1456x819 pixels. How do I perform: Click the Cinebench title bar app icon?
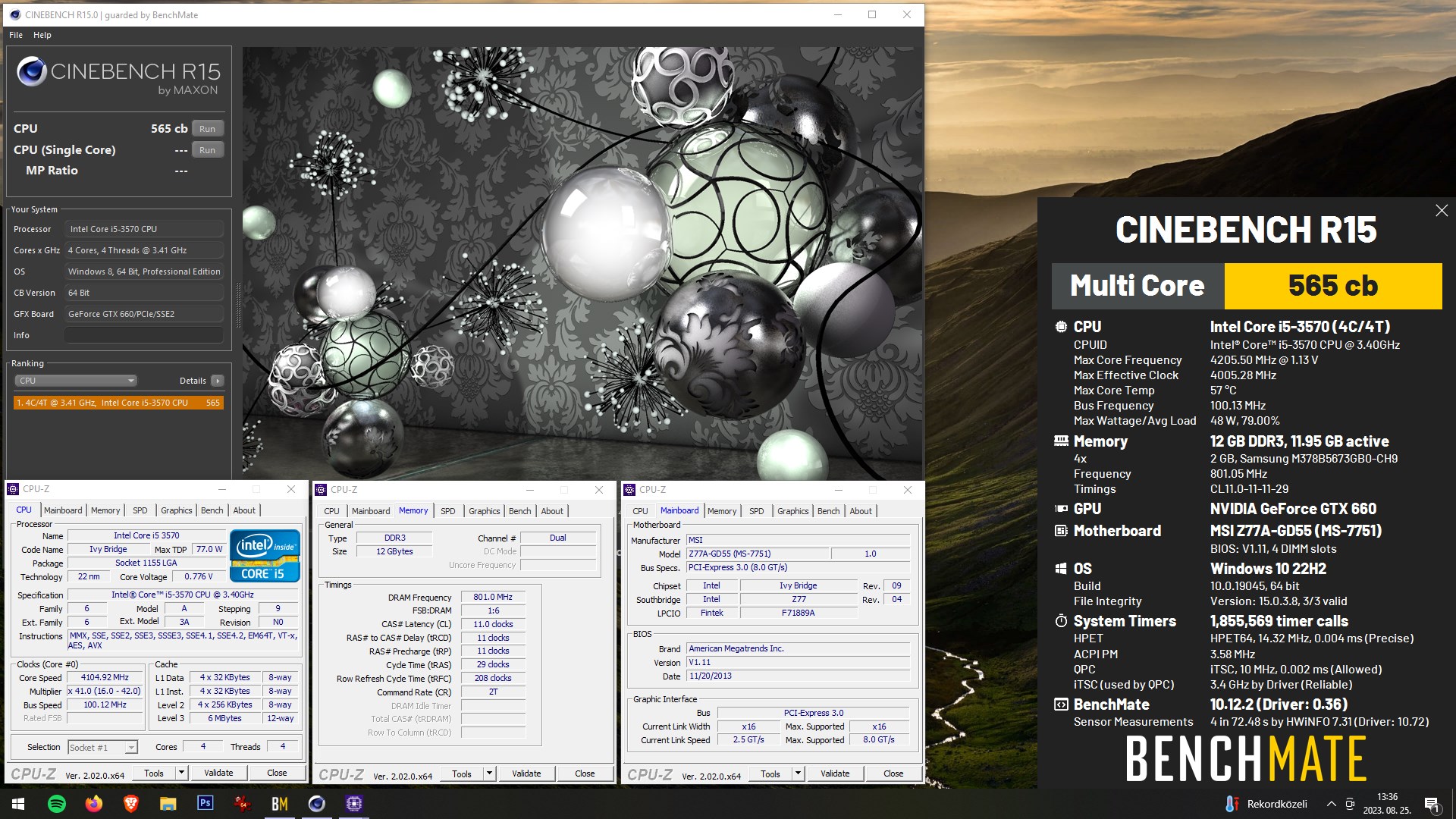coord(14,14)
